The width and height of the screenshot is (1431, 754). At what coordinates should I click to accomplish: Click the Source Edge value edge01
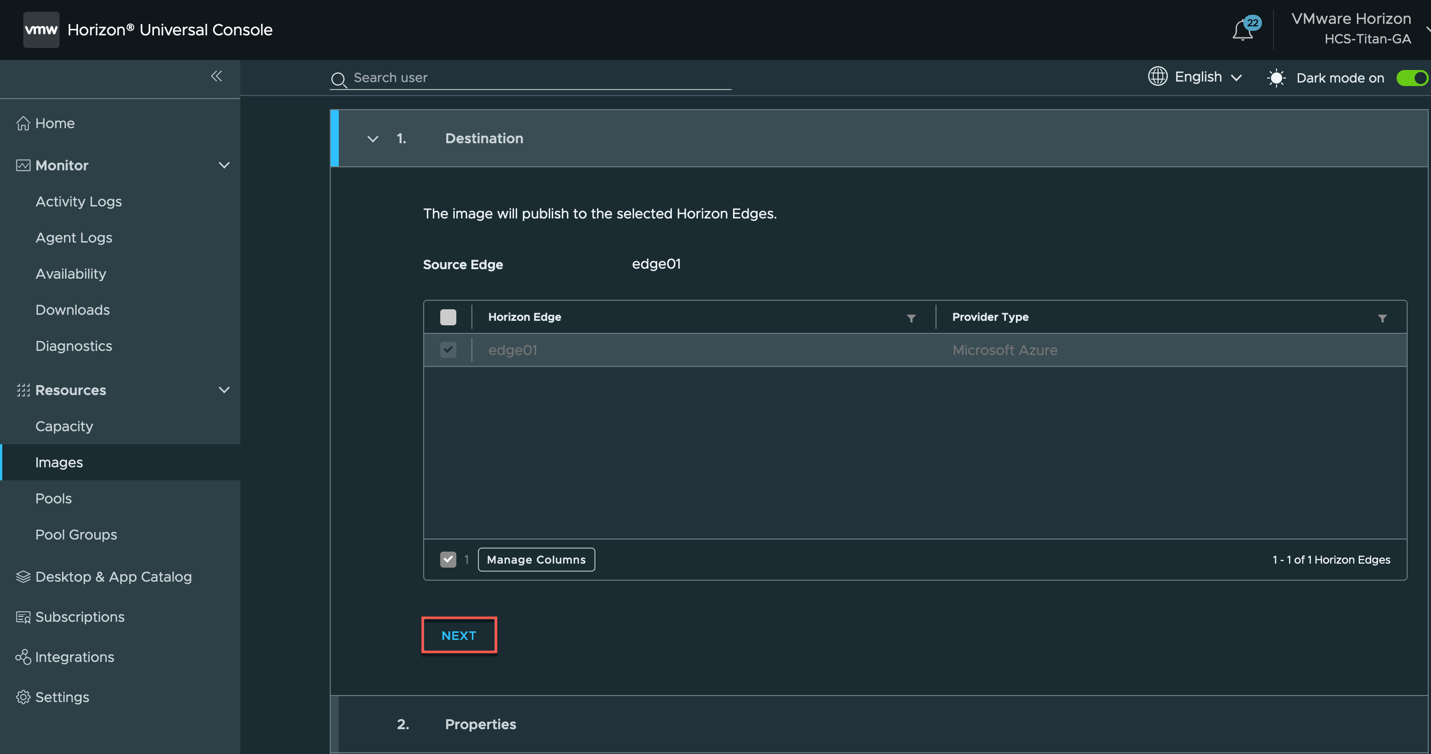(x=656, y=264)
